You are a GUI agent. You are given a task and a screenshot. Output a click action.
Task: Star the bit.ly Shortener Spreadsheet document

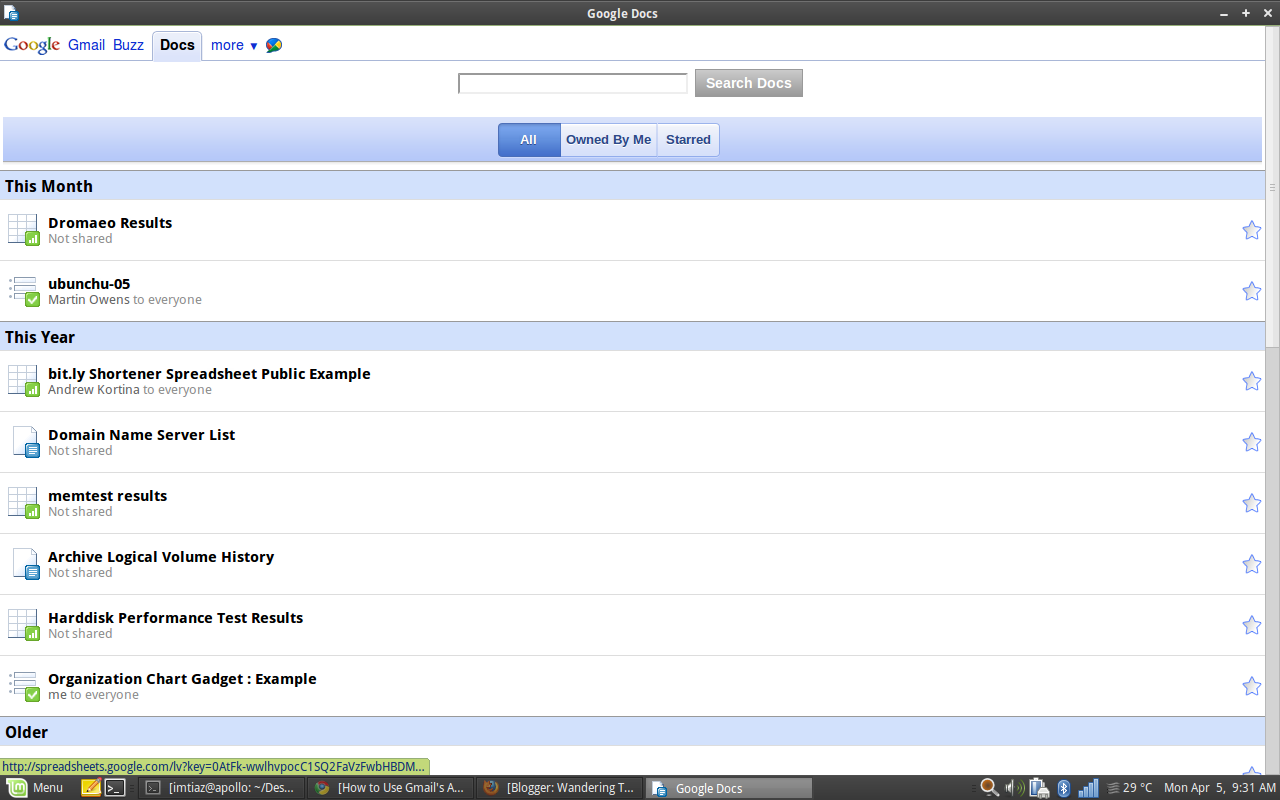click(x=1251, y=381)
